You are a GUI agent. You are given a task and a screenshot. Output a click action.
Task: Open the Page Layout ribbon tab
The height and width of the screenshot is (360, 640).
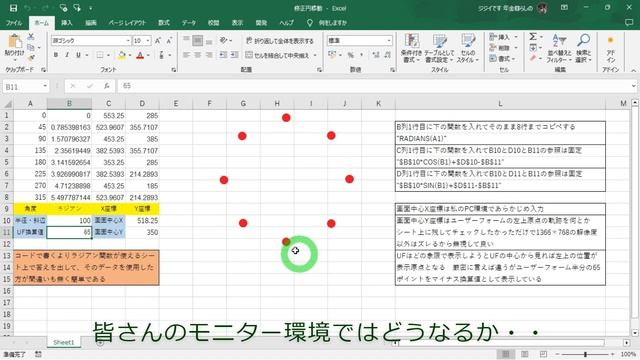click(127, 23)
